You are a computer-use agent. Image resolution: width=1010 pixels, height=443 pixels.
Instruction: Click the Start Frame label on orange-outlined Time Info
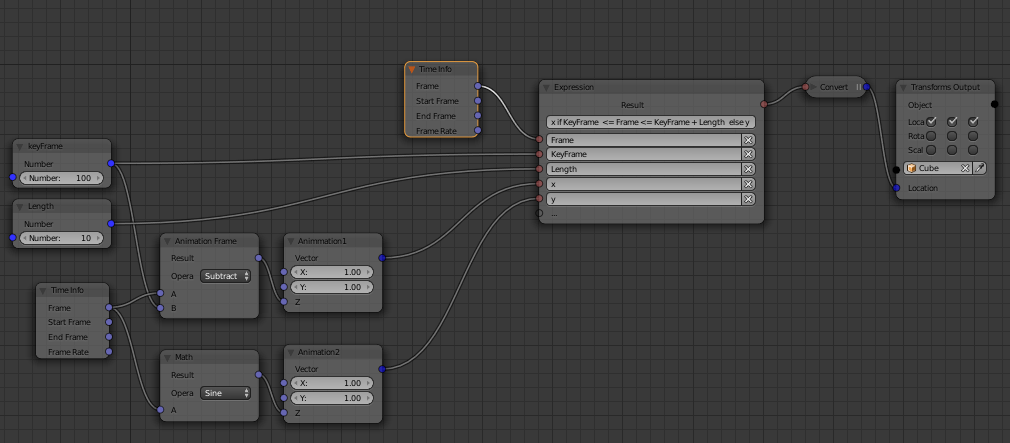[x=437, y=101]
